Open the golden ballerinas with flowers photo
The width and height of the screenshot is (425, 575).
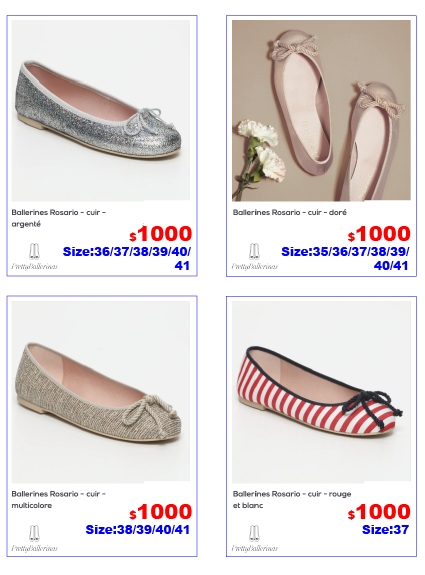[x=321, y=110]
